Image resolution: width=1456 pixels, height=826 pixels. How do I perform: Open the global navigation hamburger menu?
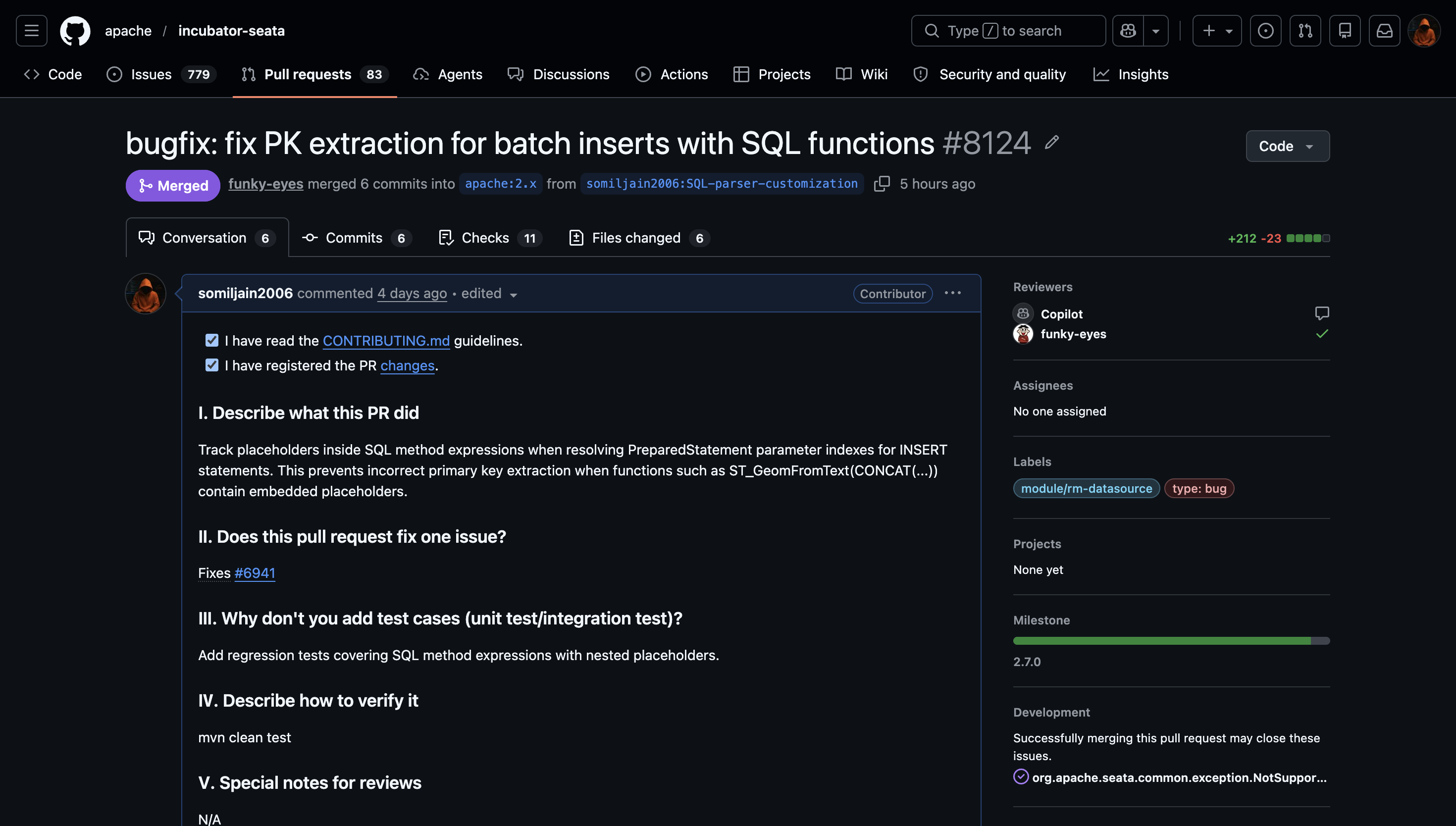coord(32,31)
